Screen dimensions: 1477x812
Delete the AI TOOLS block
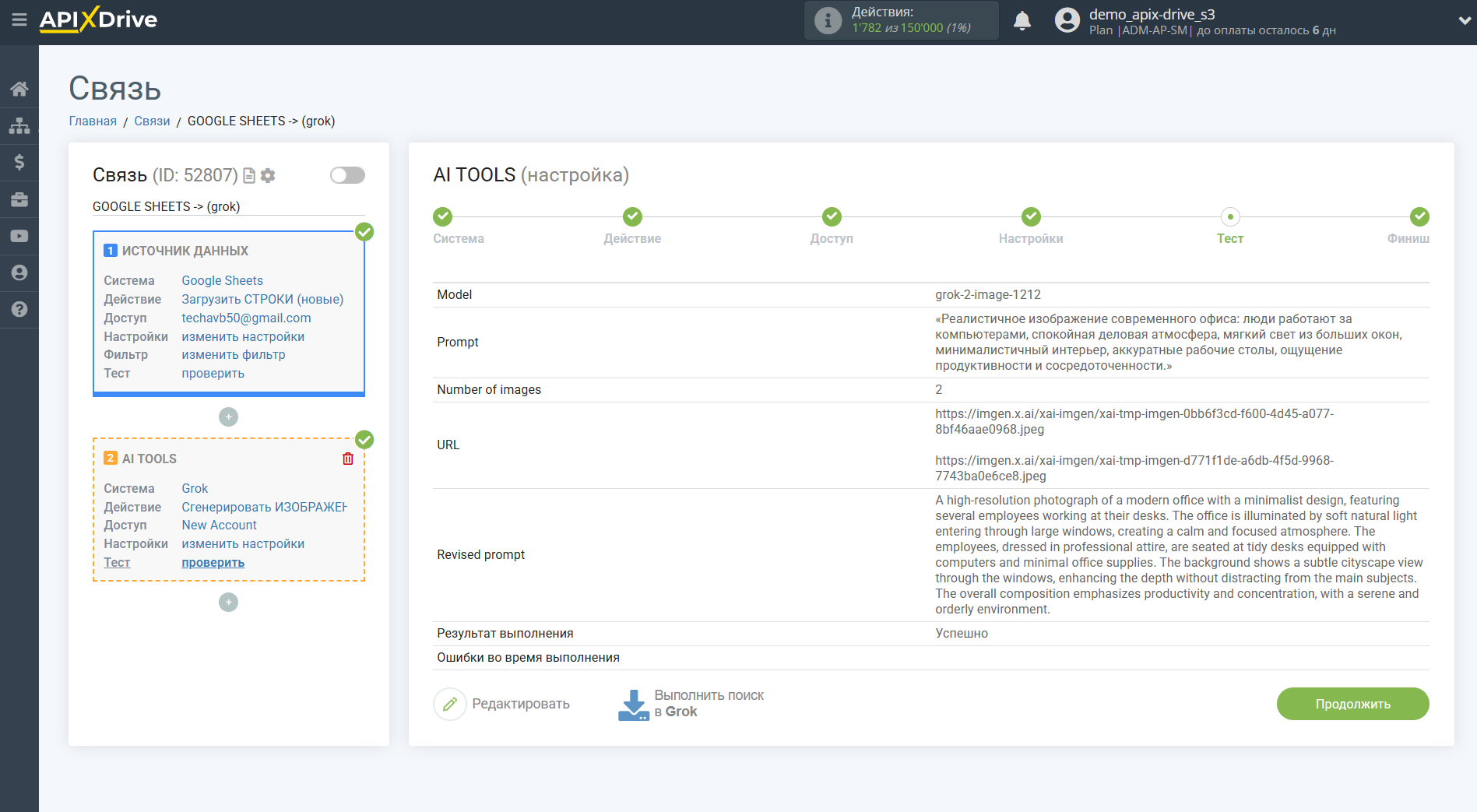(x=348, y=459)
